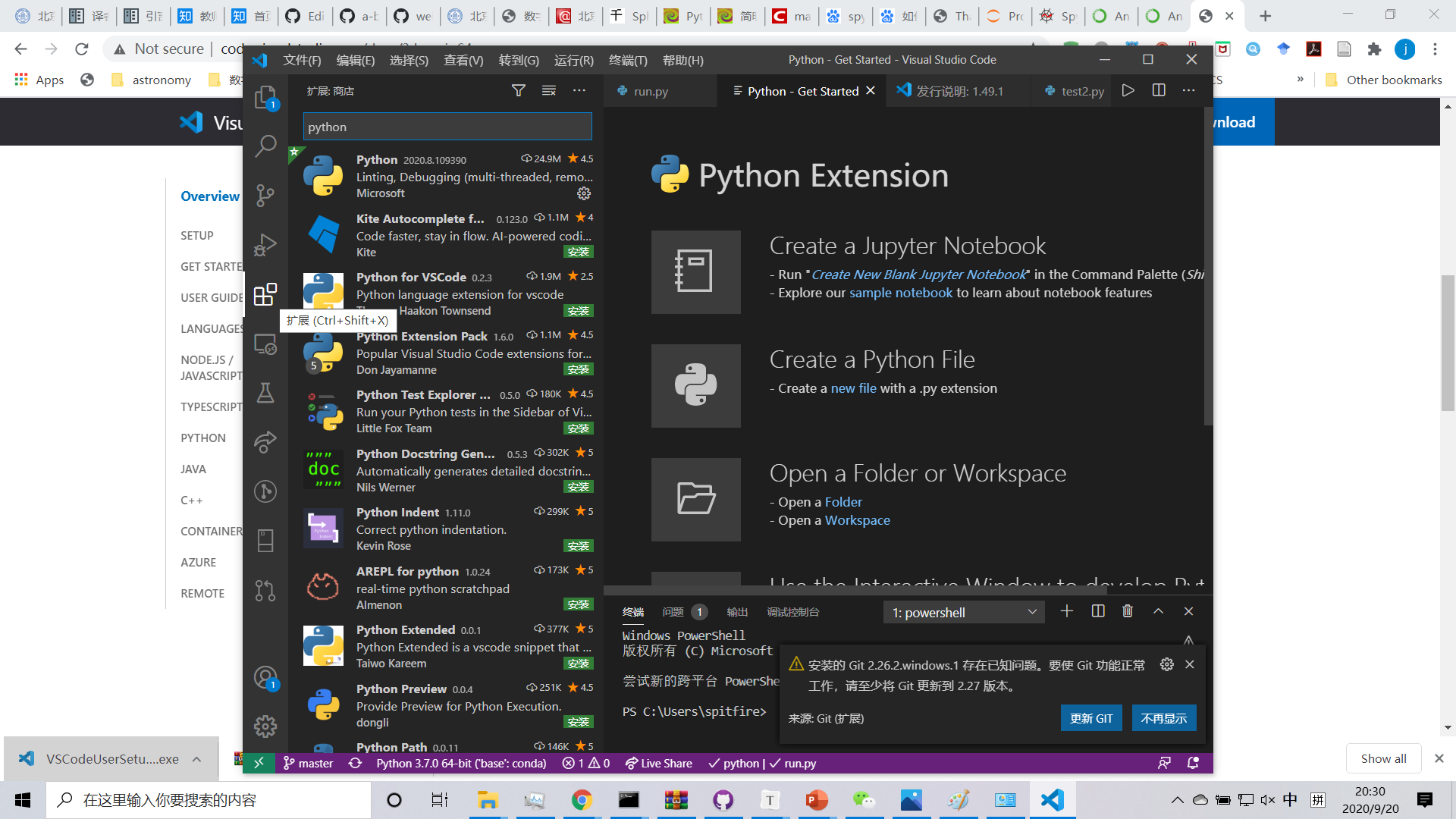The image size is (1456, 819).
Task: Open the Source Control view
Action: coord(265,195)
